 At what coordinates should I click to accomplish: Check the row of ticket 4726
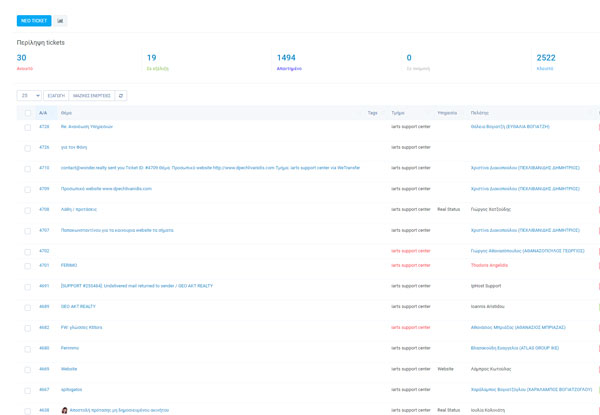tap(28, 148)
